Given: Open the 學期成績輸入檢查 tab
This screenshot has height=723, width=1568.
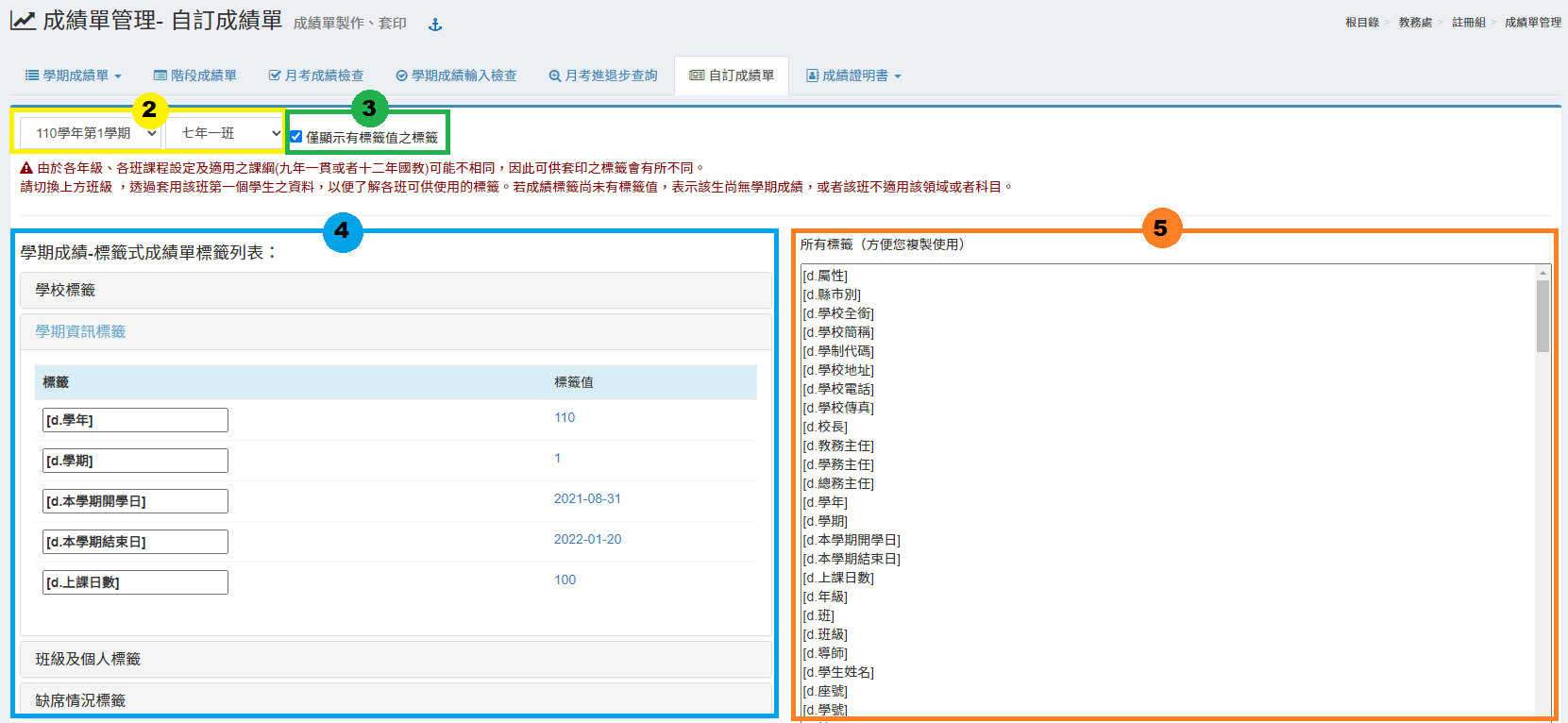Looking at the screenshot, I should 456,76.
